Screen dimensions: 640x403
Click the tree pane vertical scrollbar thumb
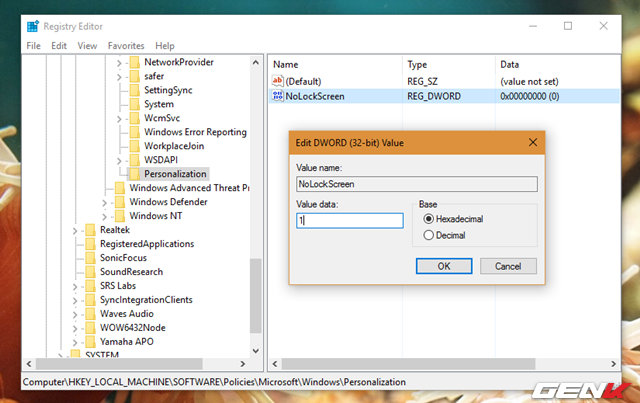tap(256, 296)
